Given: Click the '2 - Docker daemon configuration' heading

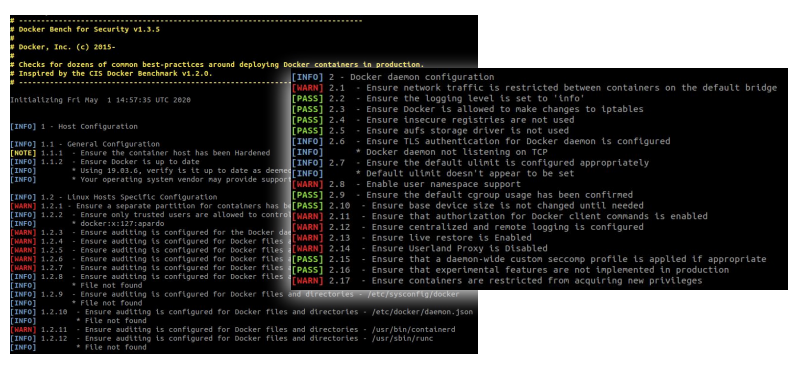Looking at the screenshot, I should [393, 77].
